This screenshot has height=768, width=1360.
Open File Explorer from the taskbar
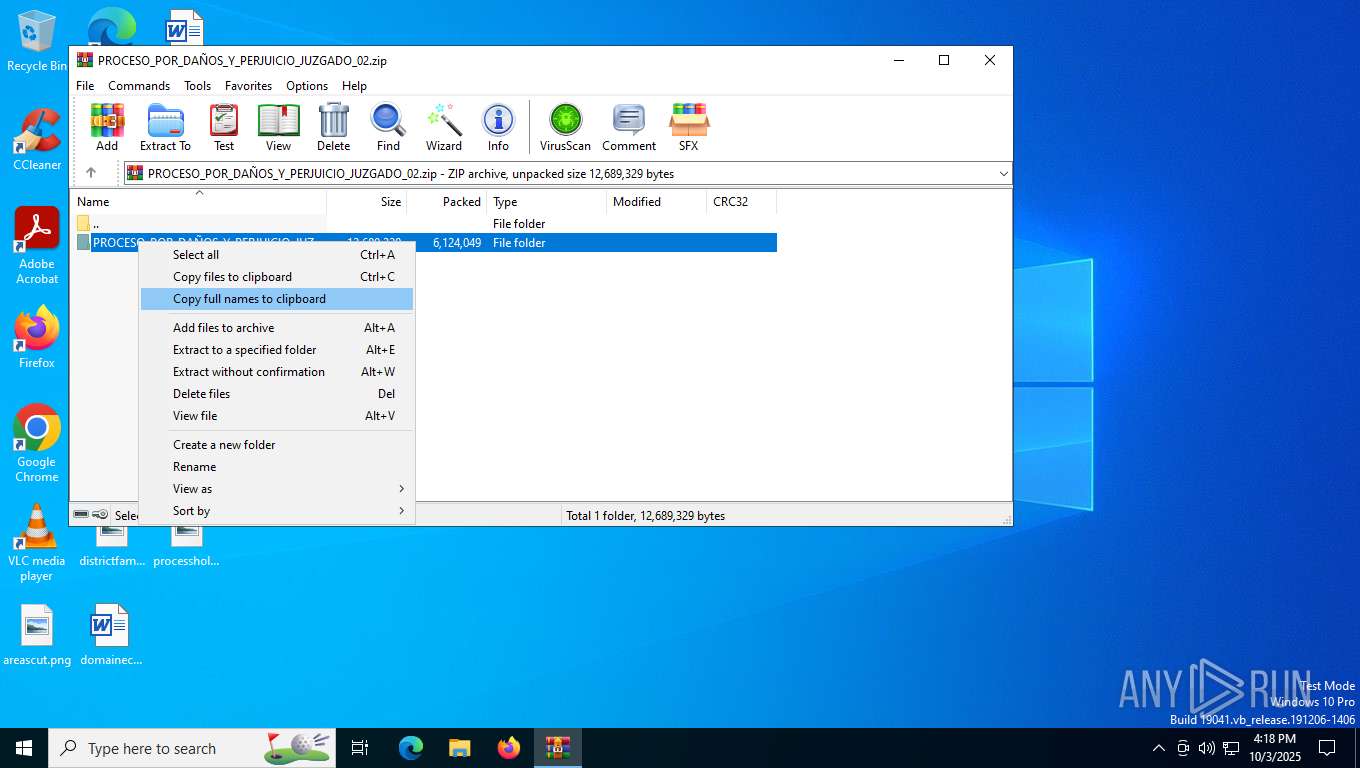(460, 748)
